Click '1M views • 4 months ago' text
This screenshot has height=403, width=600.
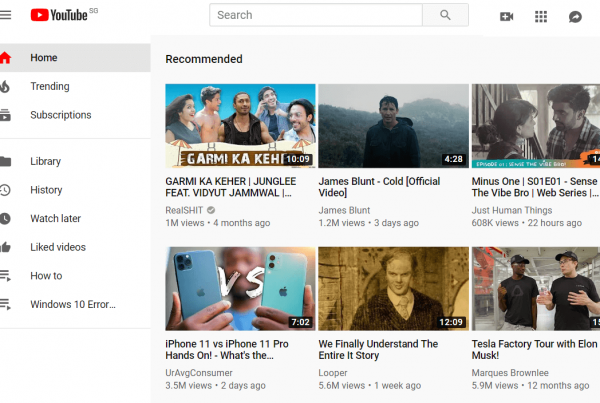click(218, 223)
